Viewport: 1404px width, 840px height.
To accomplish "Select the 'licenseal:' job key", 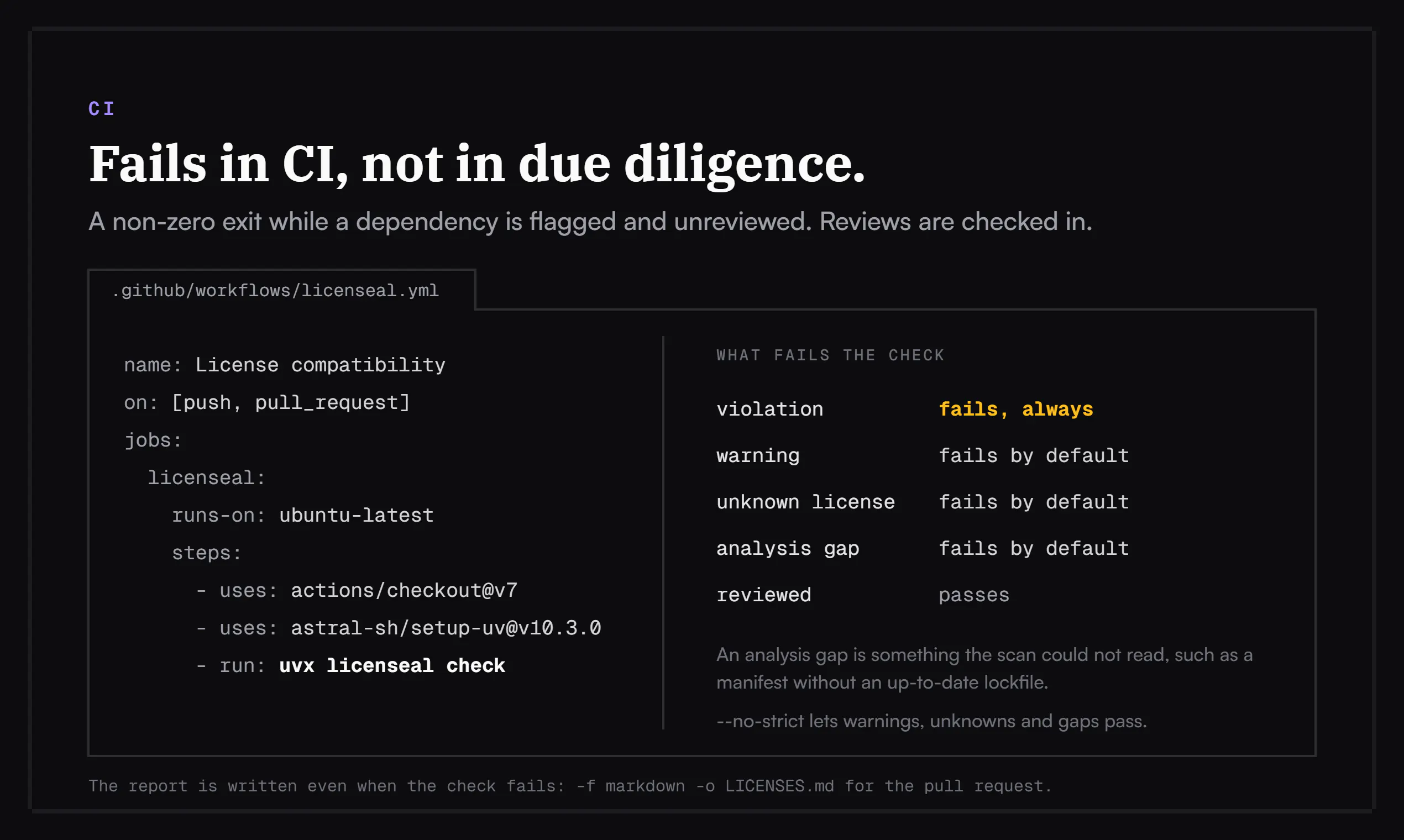I will pos(207,477).
